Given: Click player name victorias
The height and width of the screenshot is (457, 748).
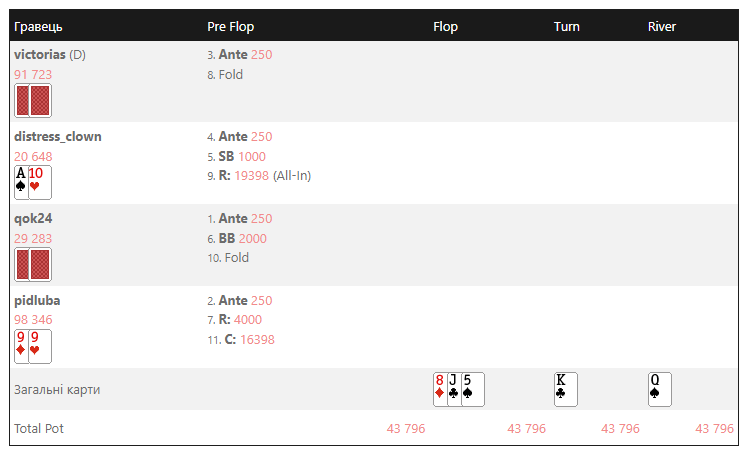Looking at the screenshot, I should [40, 54].
